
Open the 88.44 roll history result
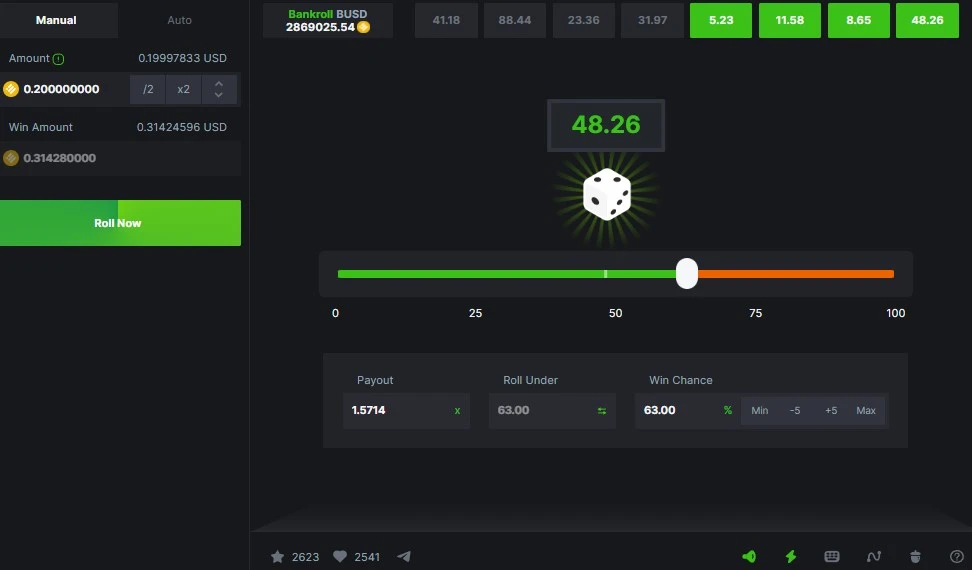(515, 20)
